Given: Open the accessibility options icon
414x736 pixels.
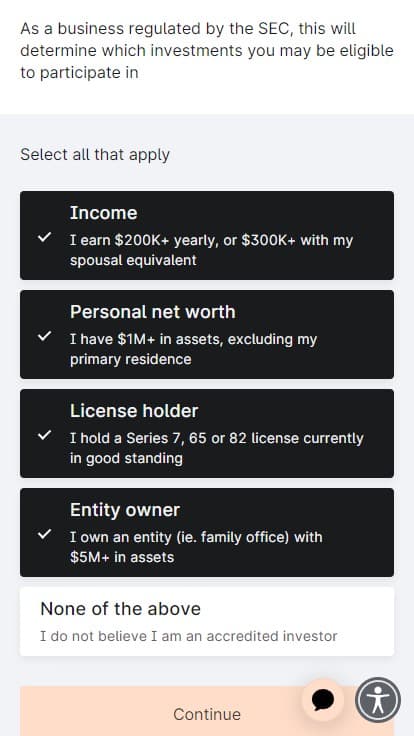Looking at the screenshot, I should (x=378, y=700).
